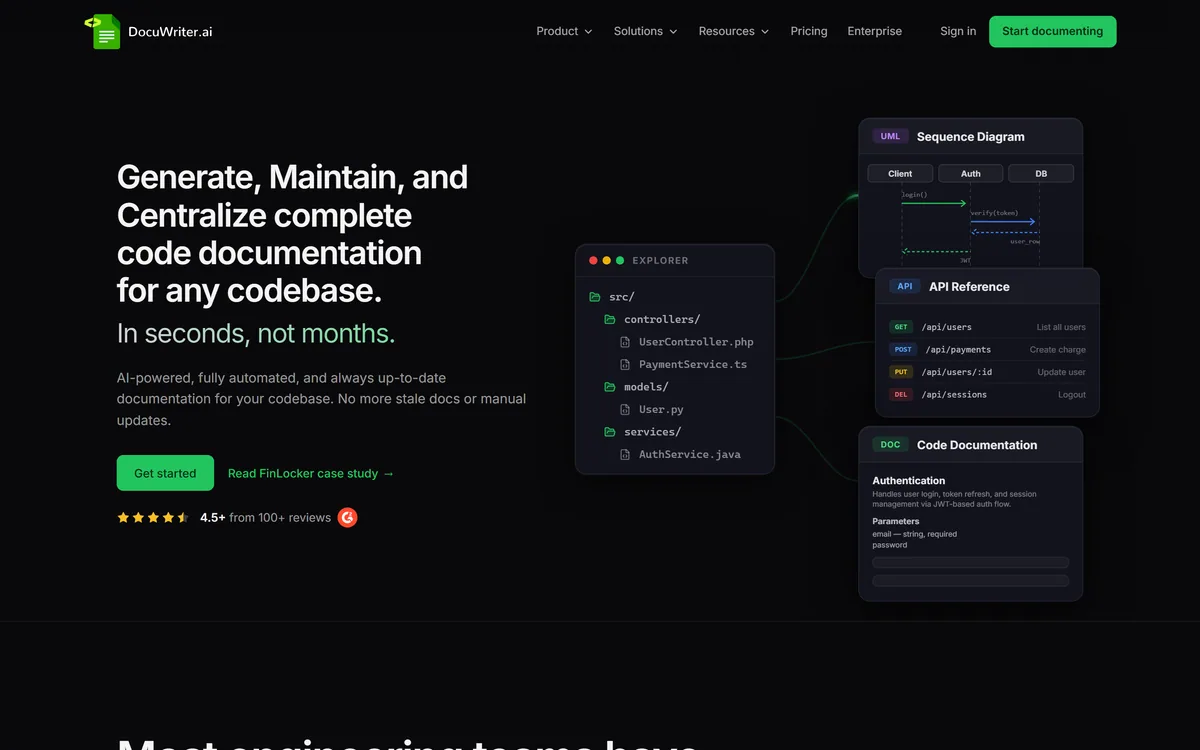Click the UserController.php file name

coord(696,342)
